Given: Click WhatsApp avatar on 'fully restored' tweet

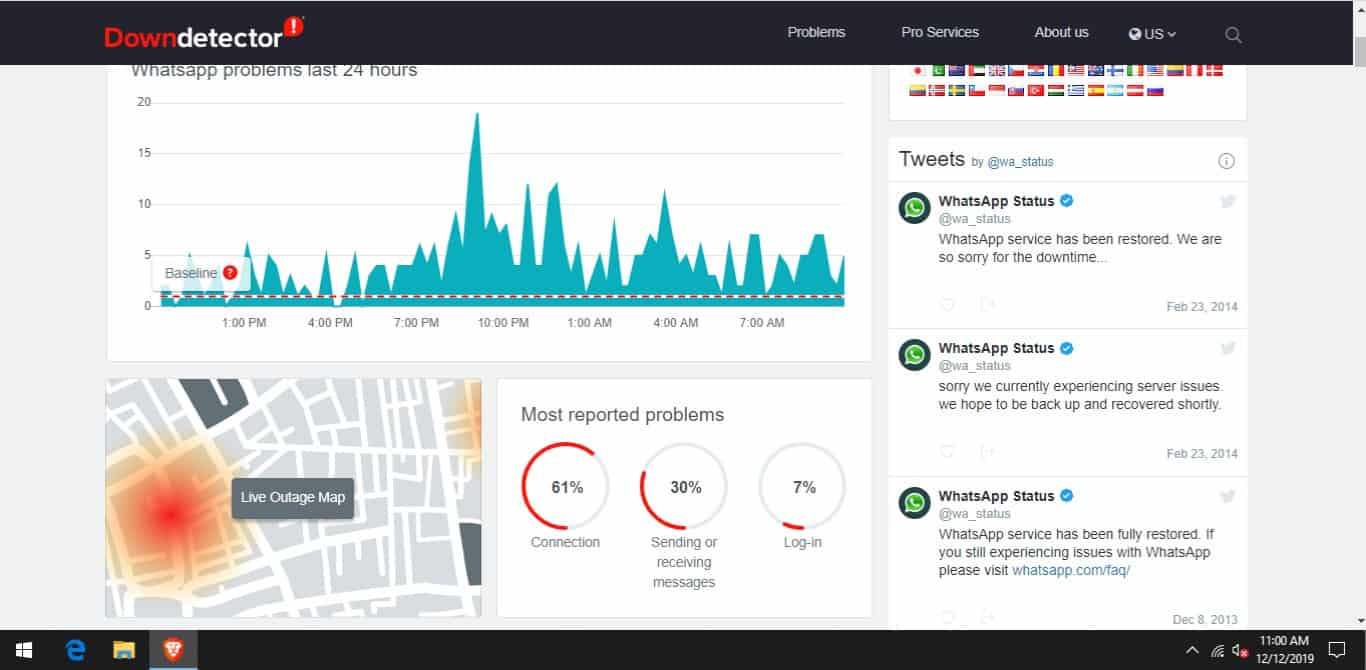Looking at the screenshot, I should pyautogui.click(x=914, y=502).
